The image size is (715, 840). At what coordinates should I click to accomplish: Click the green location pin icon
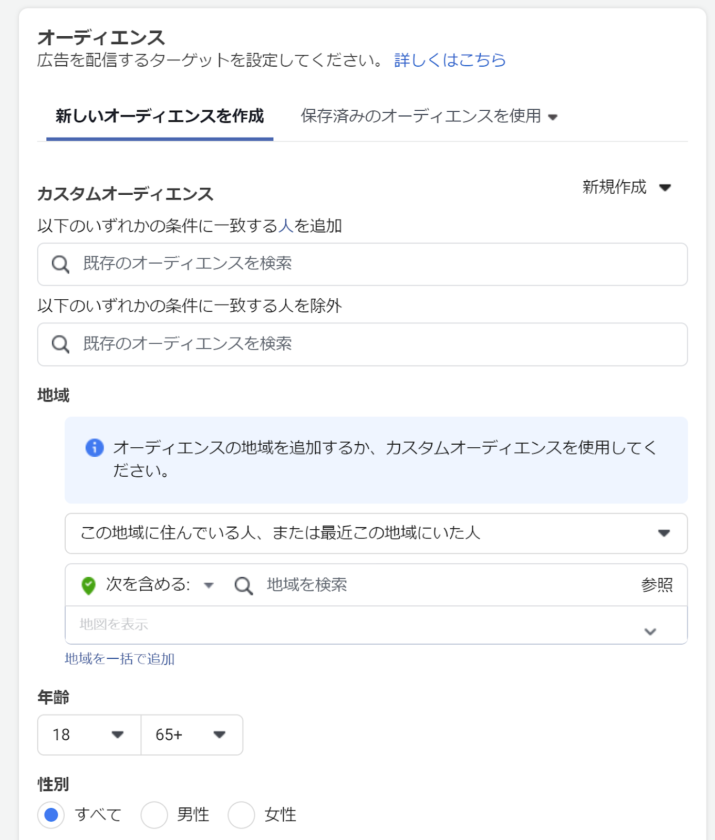point(88,585)
